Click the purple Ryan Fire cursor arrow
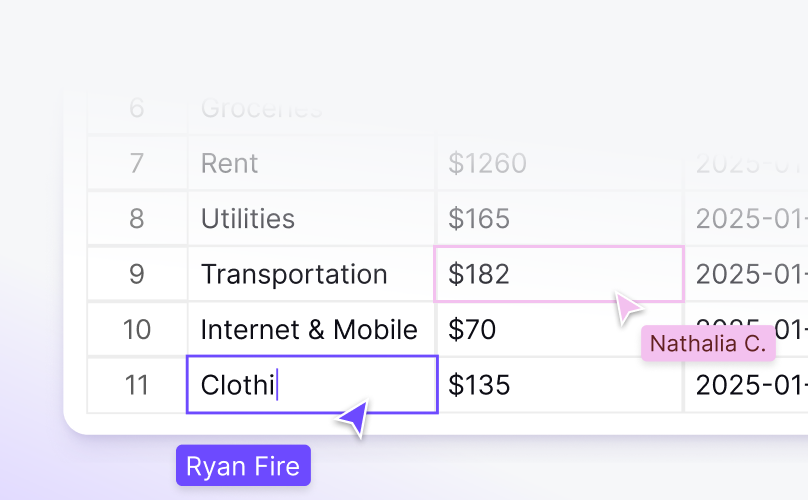 click(353, 419)
